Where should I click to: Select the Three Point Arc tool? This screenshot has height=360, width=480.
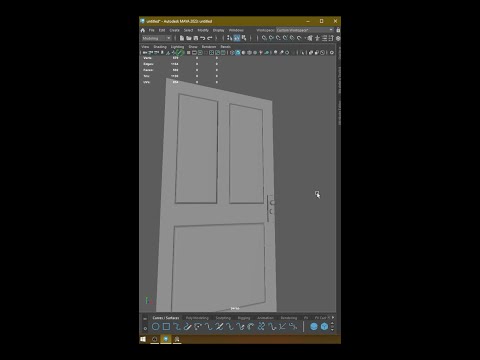click(198, 327)
